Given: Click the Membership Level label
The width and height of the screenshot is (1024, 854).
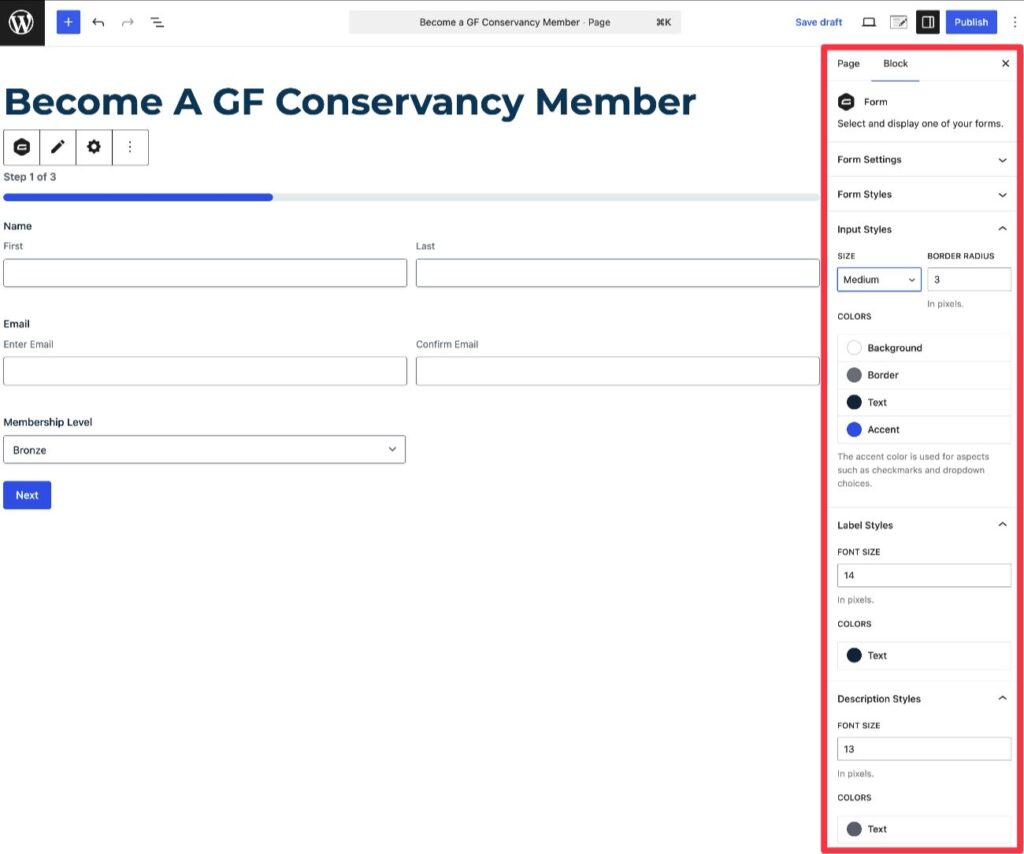Looking at the screenshot, I should pos(48,422).
